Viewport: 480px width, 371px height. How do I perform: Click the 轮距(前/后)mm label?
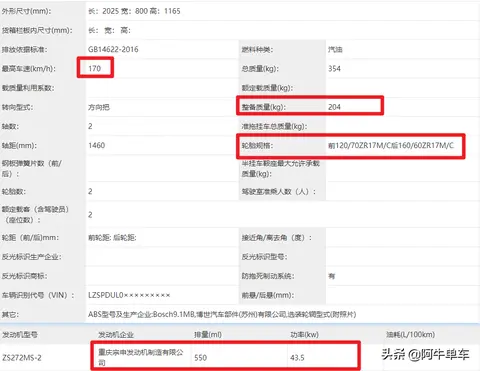click(x=30, y=238)
